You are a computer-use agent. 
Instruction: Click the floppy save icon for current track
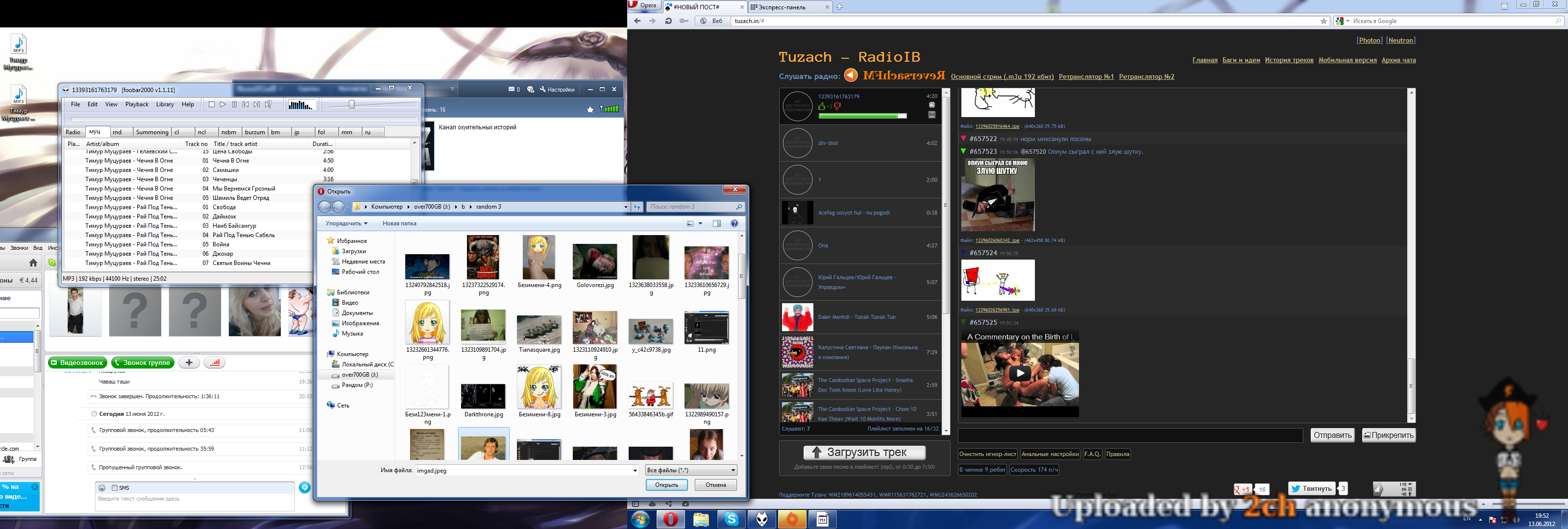pyautogui.click(x=931, y=115)
